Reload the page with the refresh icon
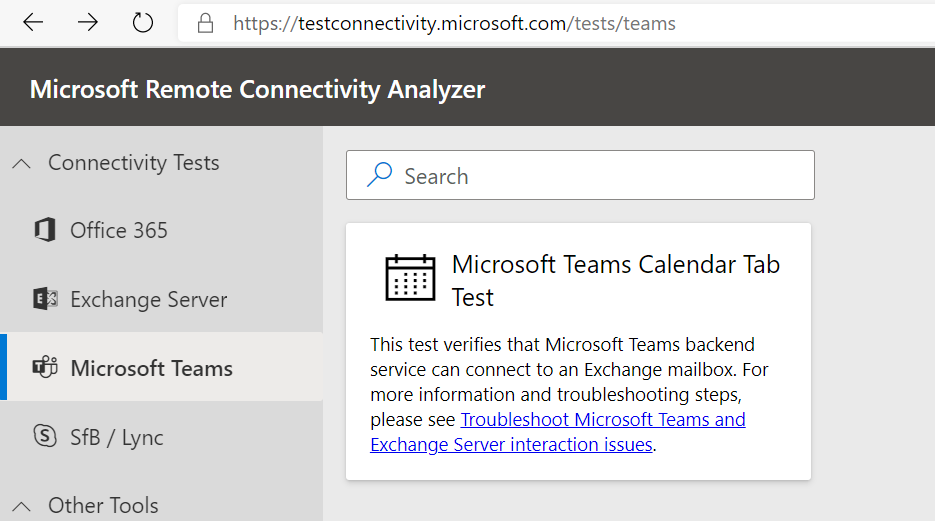935x521 pixels. coord(143,23)
